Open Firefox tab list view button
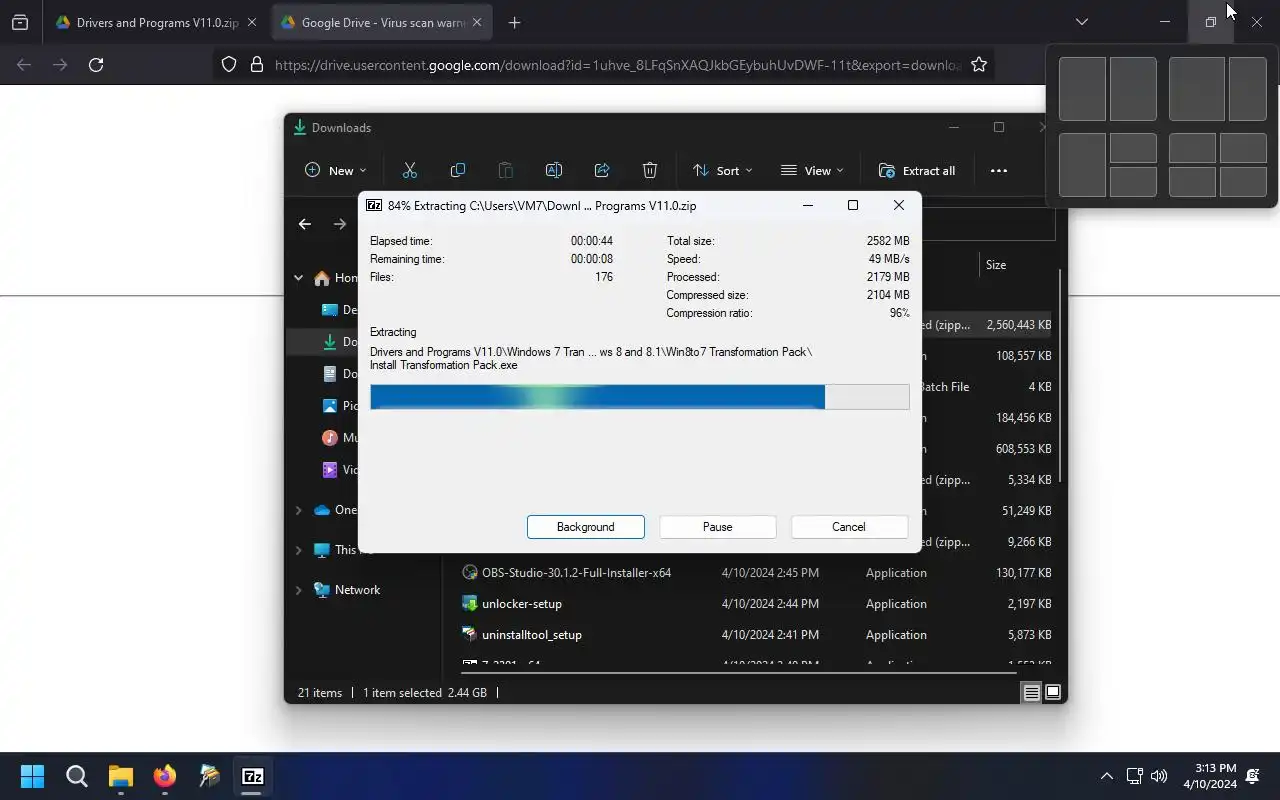 click(20, 22)
